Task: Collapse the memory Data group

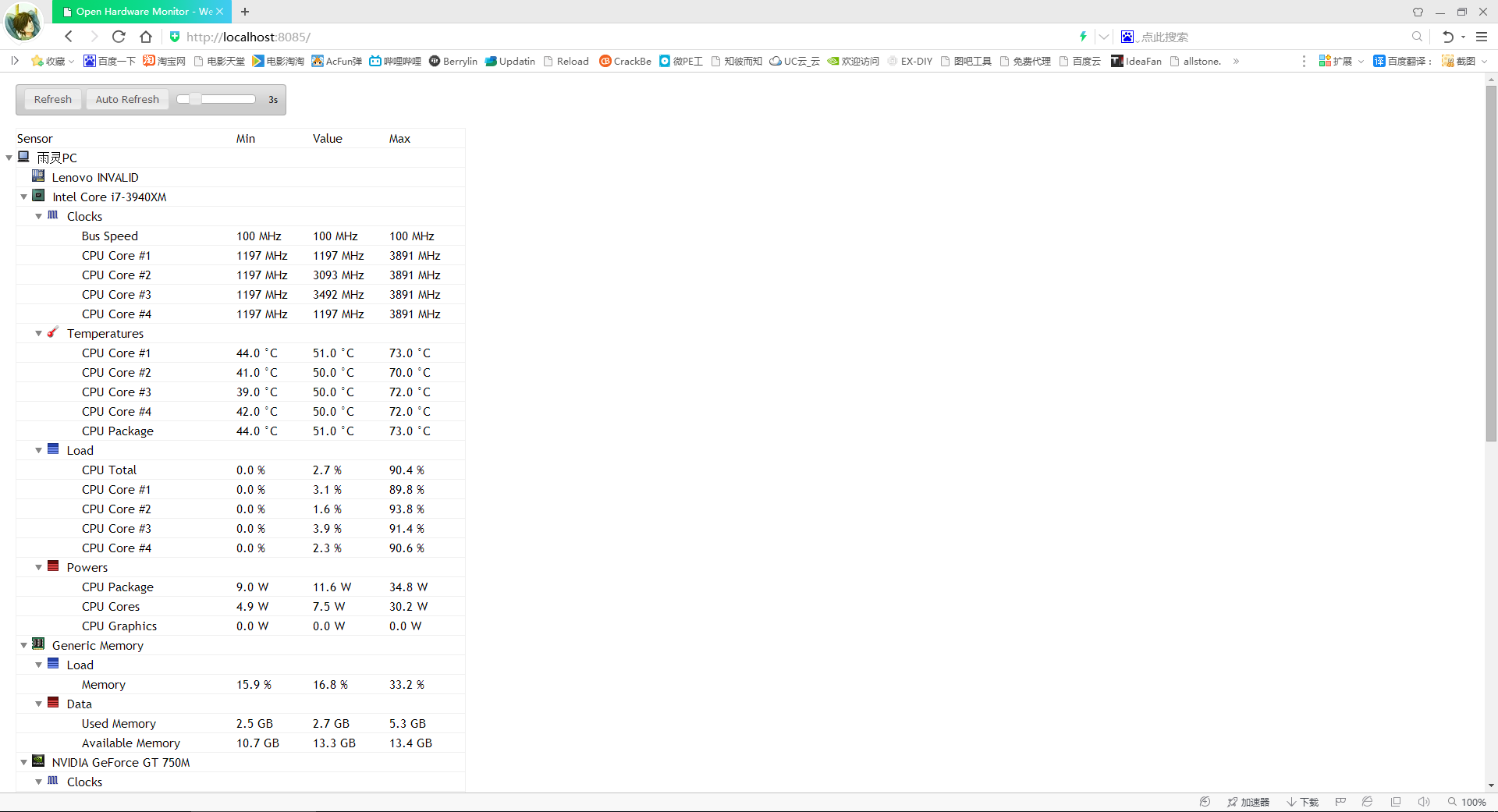Action: pyautogui.click(x=38, y=704)
